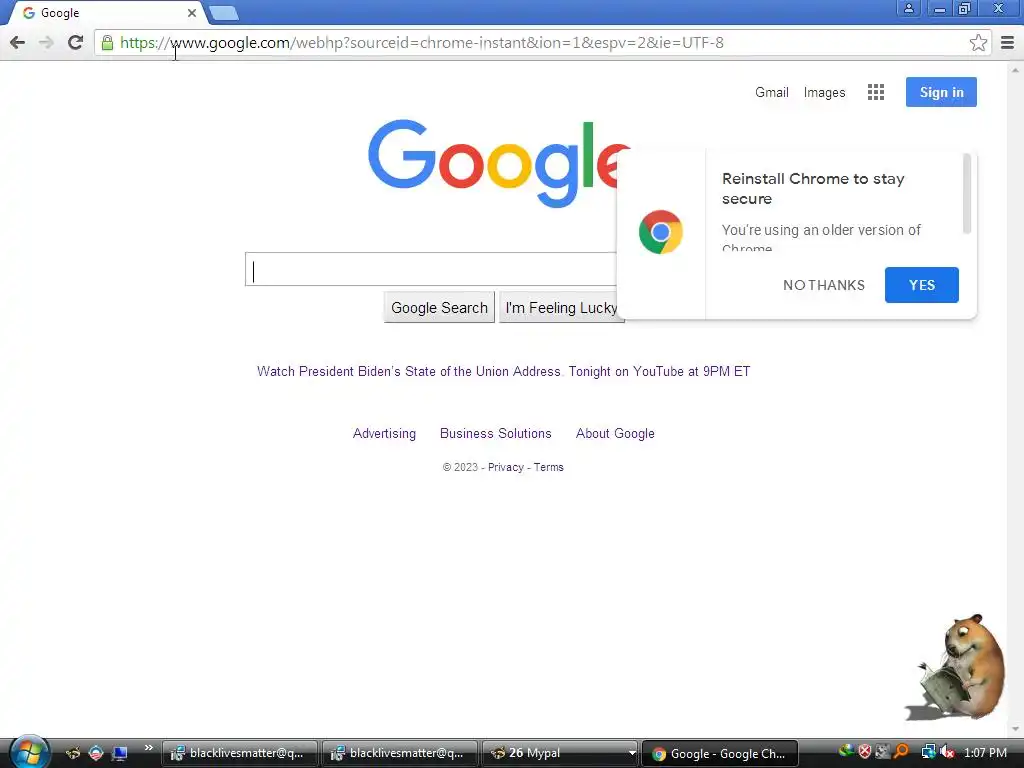The width and height of the screenshot is (1024, 768).
Task: Decline with NO THANKS
Action: [824, 285]
